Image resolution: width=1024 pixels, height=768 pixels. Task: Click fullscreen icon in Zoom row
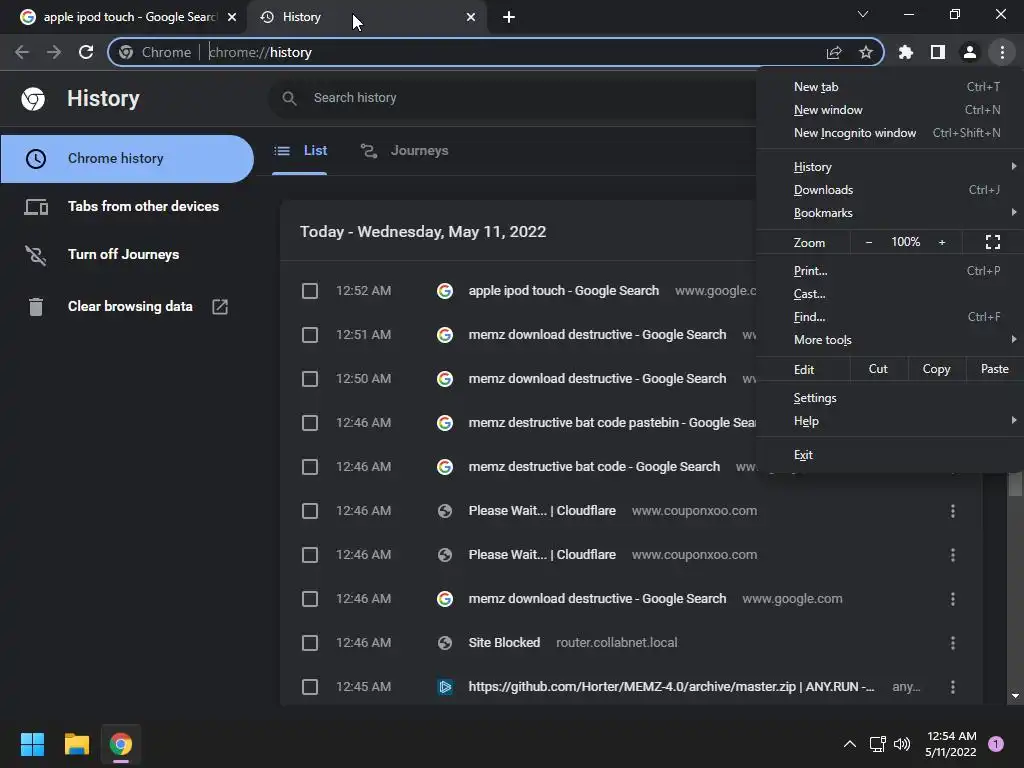(993, 242)
